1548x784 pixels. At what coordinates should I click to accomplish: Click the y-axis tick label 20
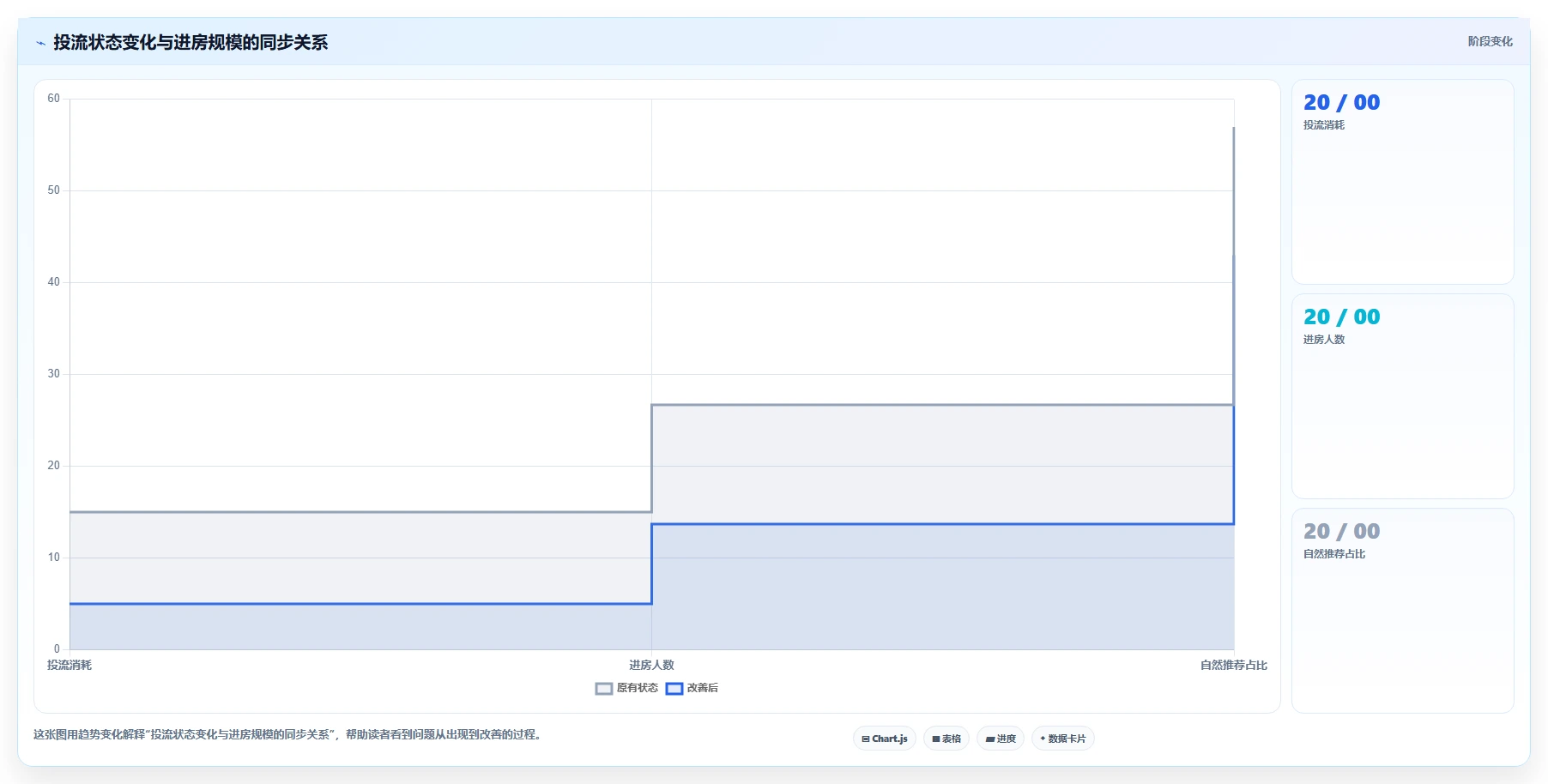[54, 466]
